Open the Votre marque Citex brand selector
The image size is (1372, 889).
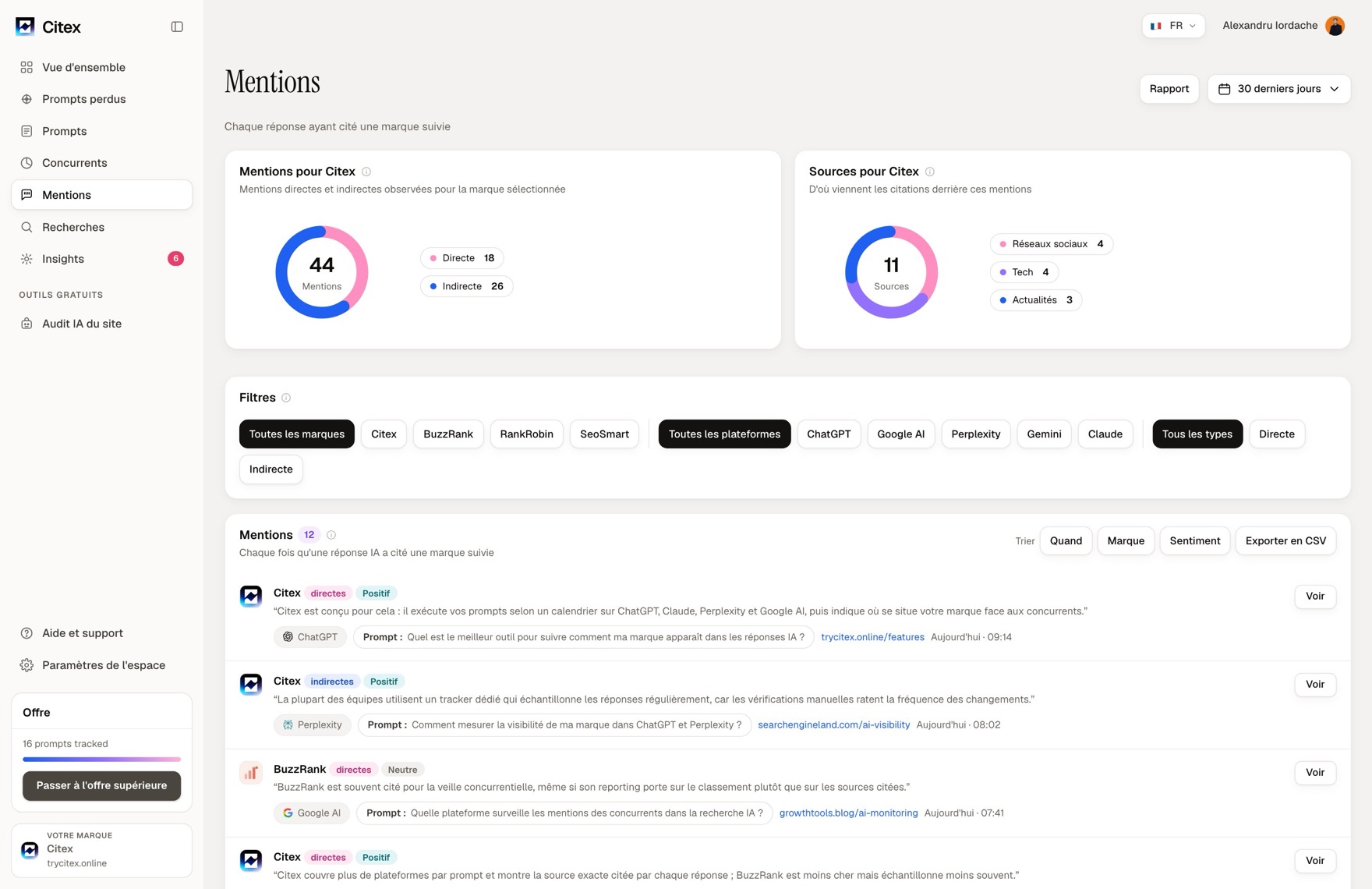click(101, 850)
